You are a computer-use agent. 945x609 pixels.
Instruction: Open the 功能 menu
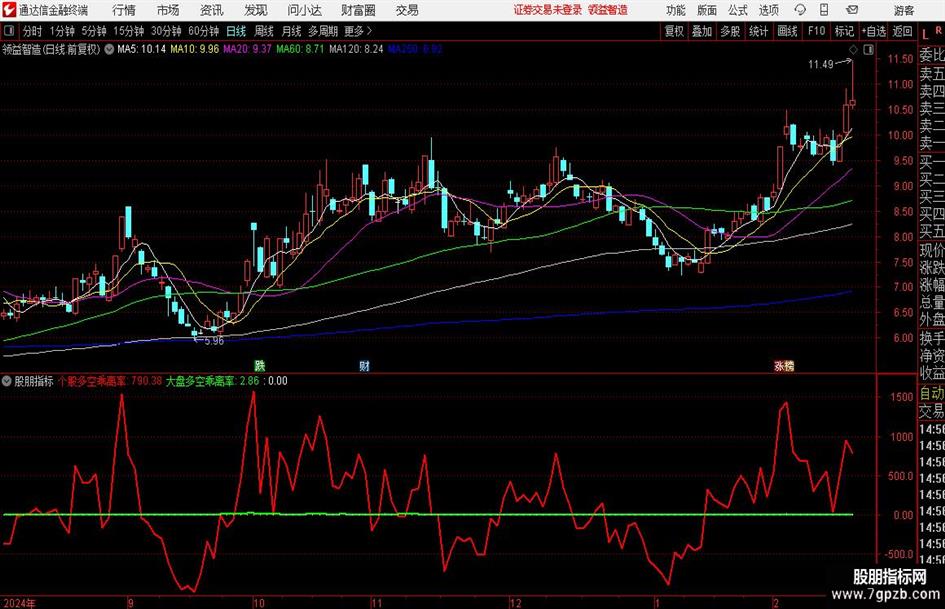[676, 10]
